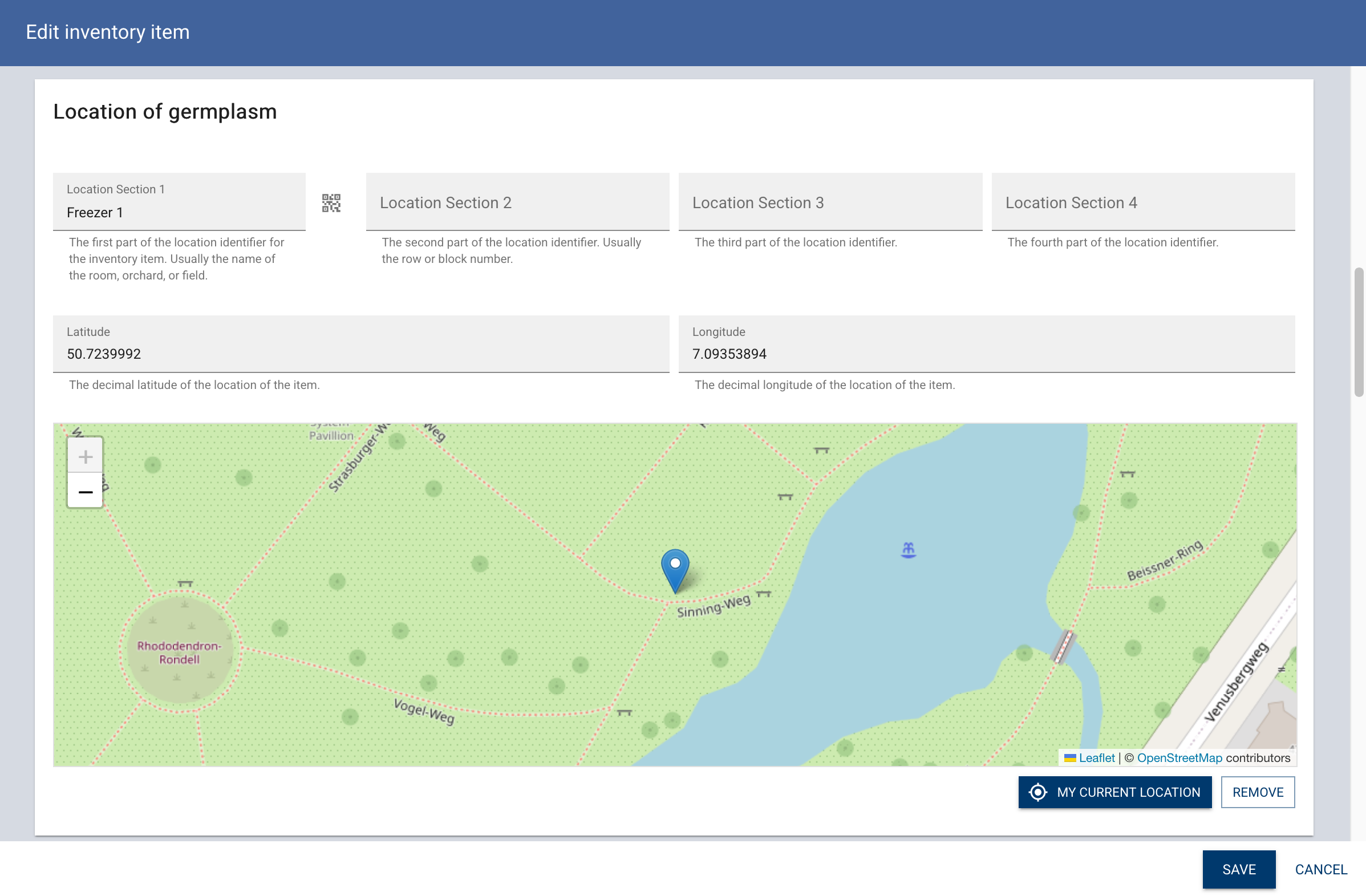Click the bench icon above Rhododendron-Rondell

(185, 584)
